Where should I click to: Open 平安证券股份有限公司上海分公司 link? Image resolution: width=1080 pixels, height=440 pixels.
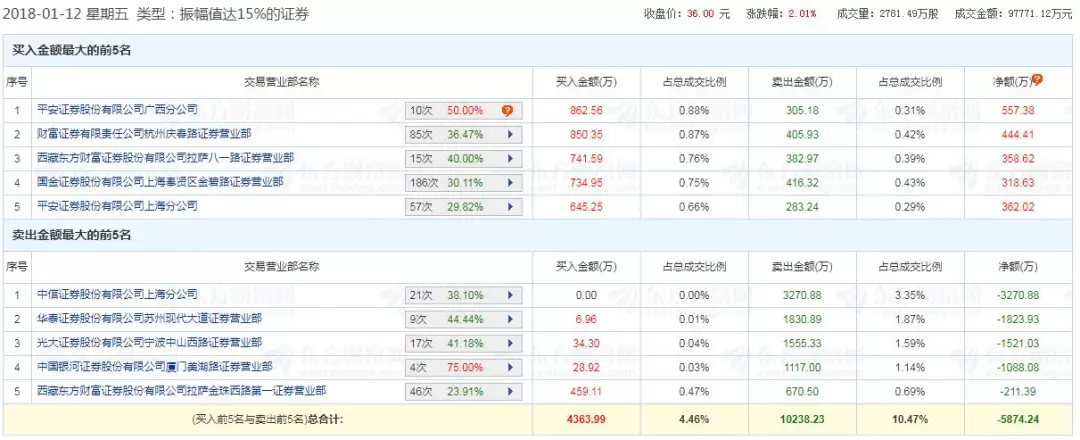118,206
